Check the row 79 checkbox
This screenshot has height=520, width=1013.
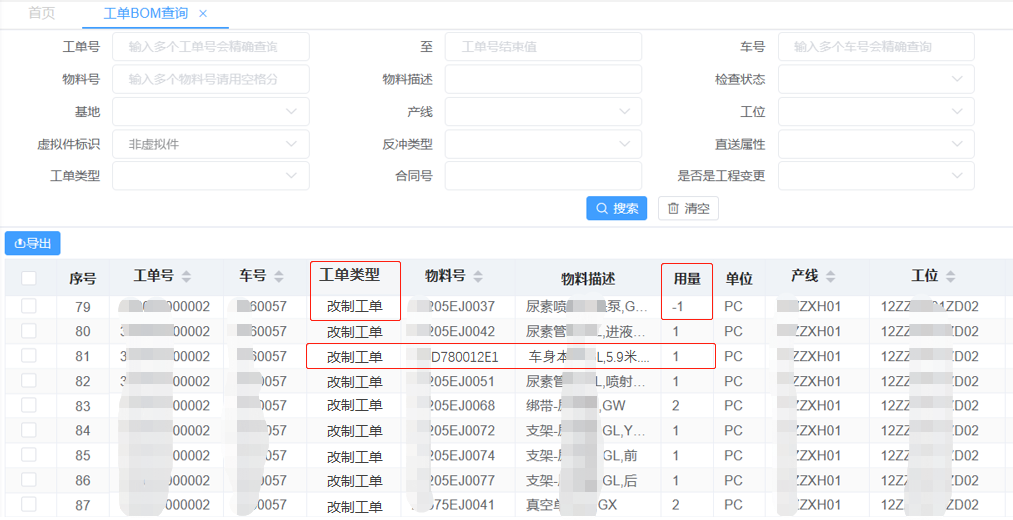(29, 306)
